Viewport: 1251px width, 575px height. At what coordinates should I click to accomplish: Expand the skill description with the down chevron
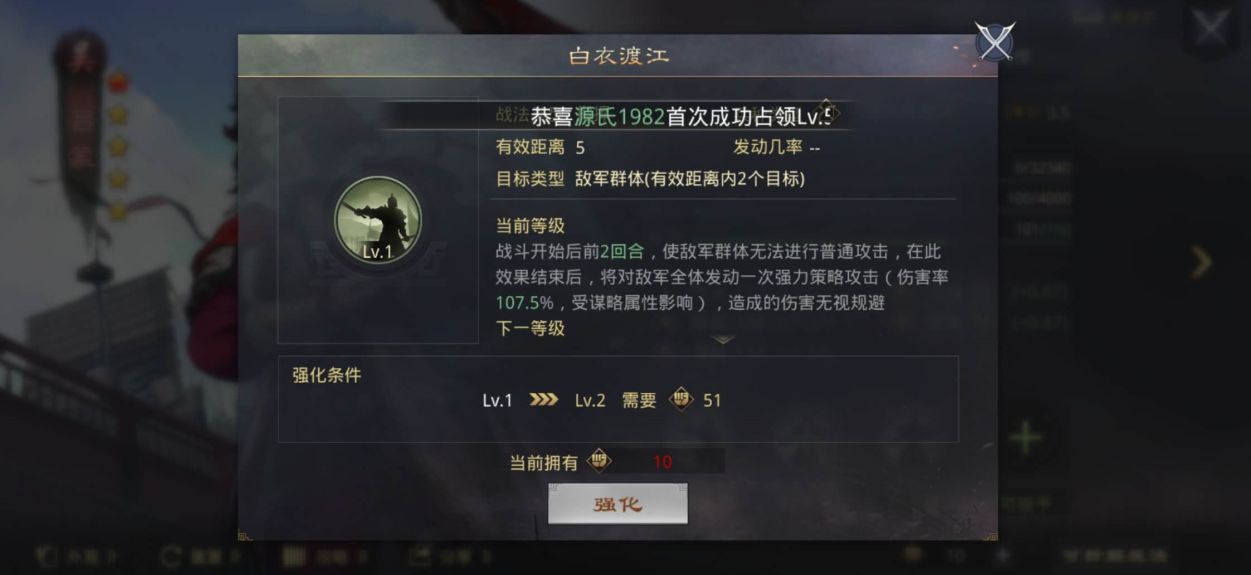[722, 339]
